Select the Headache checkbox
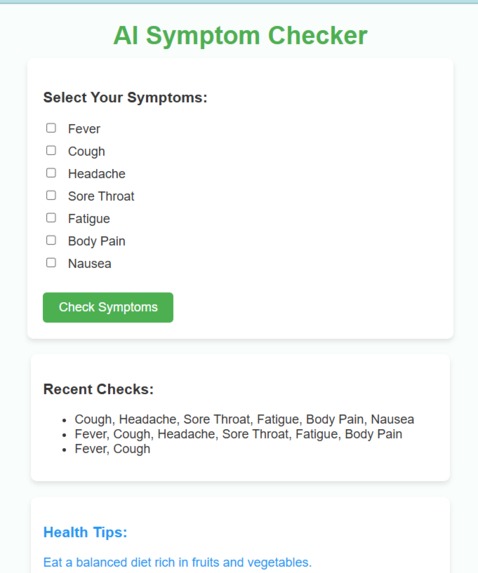 tap(51, 173)
